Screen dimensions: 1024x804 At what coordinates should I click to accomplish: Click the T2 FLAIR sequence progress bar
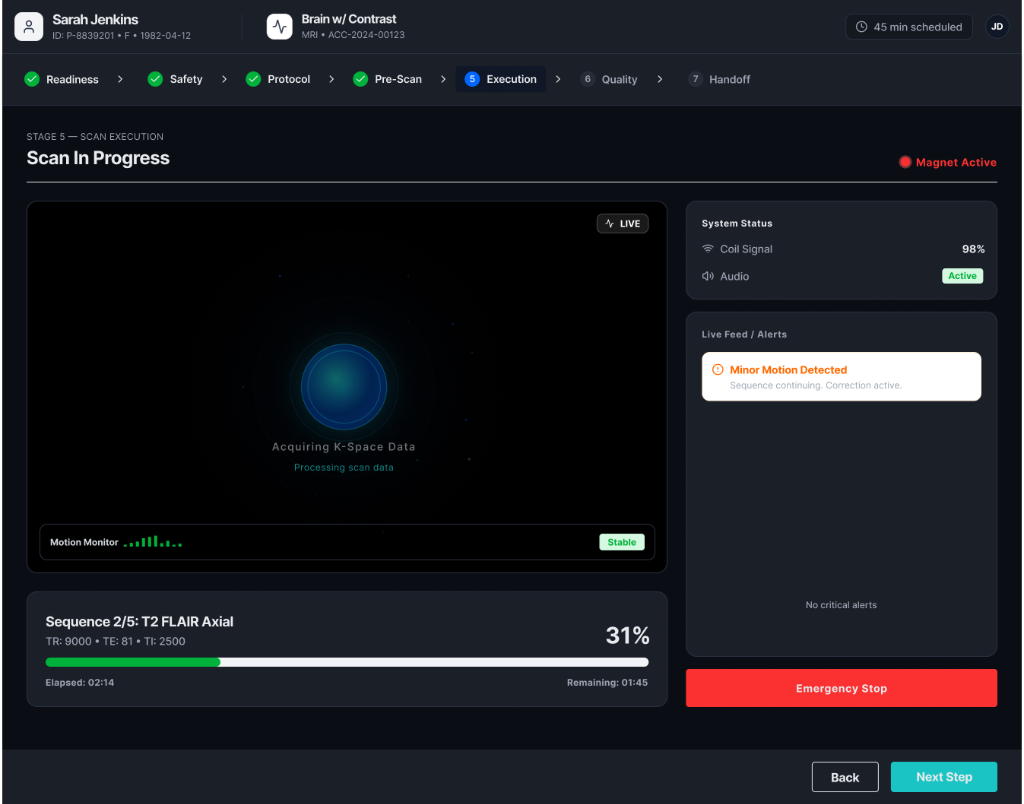(347, 662)
